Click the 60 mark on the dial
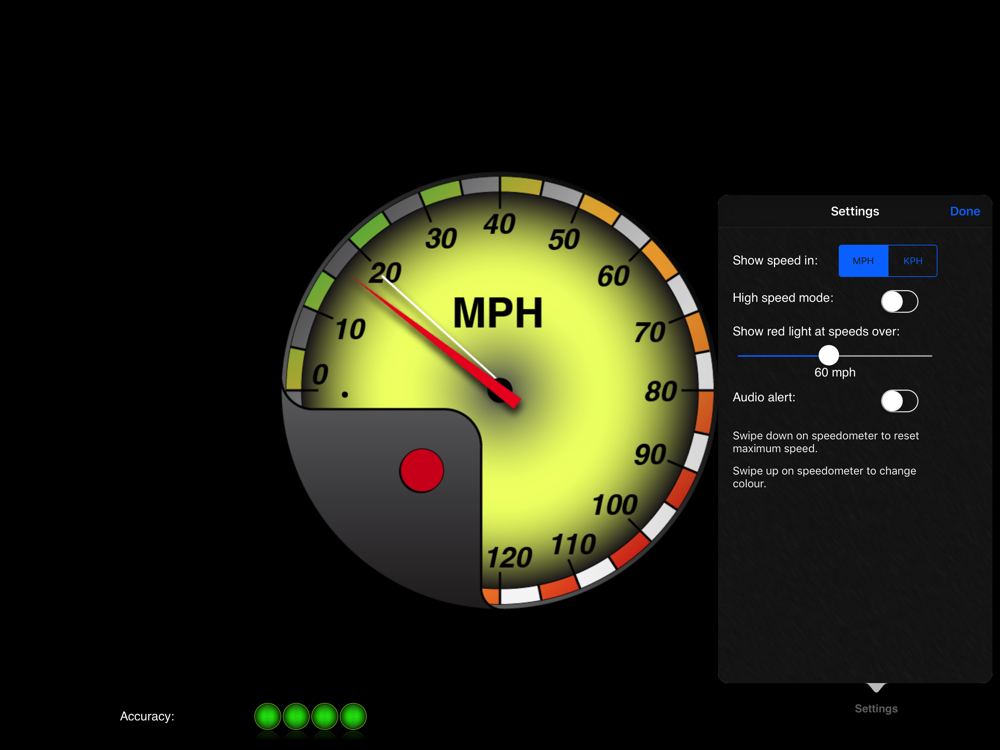Screen dimensions: 1000x750 (614, 276)
